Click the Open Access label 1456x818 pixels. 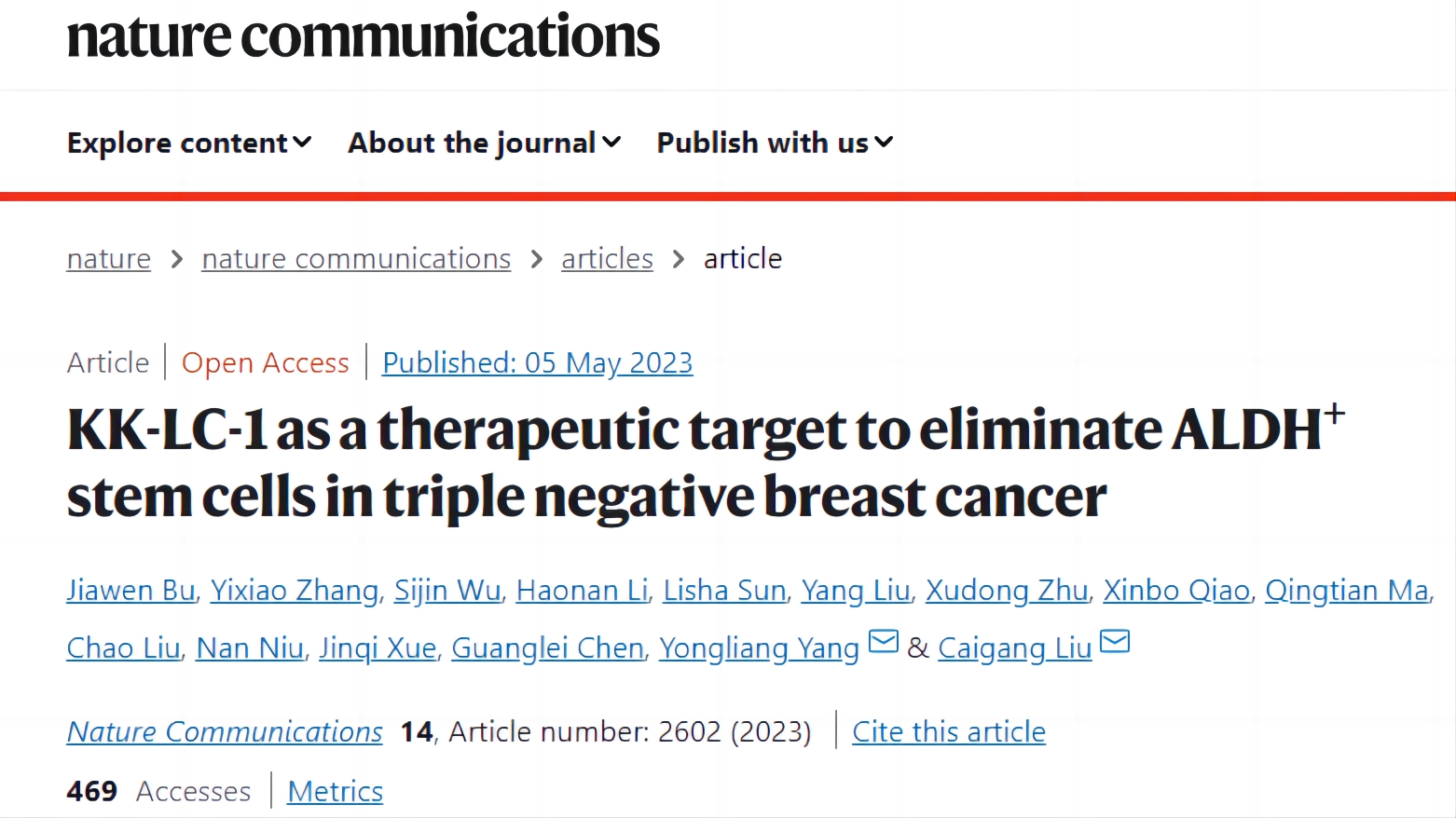[266, 362]
